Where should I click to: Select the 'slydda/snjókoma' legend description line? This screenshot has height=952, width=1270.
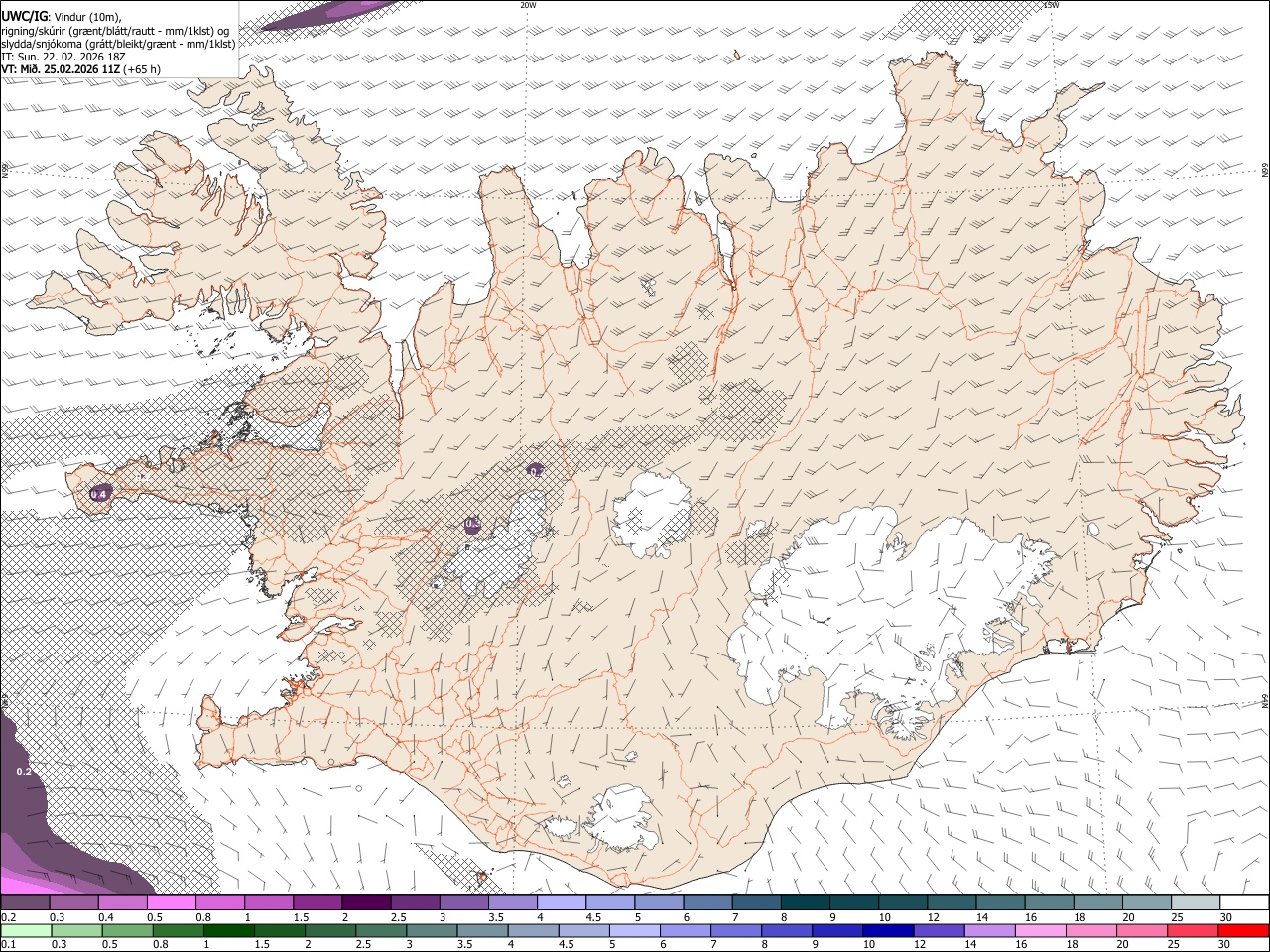pyautogui.click(x=118, y=44)
